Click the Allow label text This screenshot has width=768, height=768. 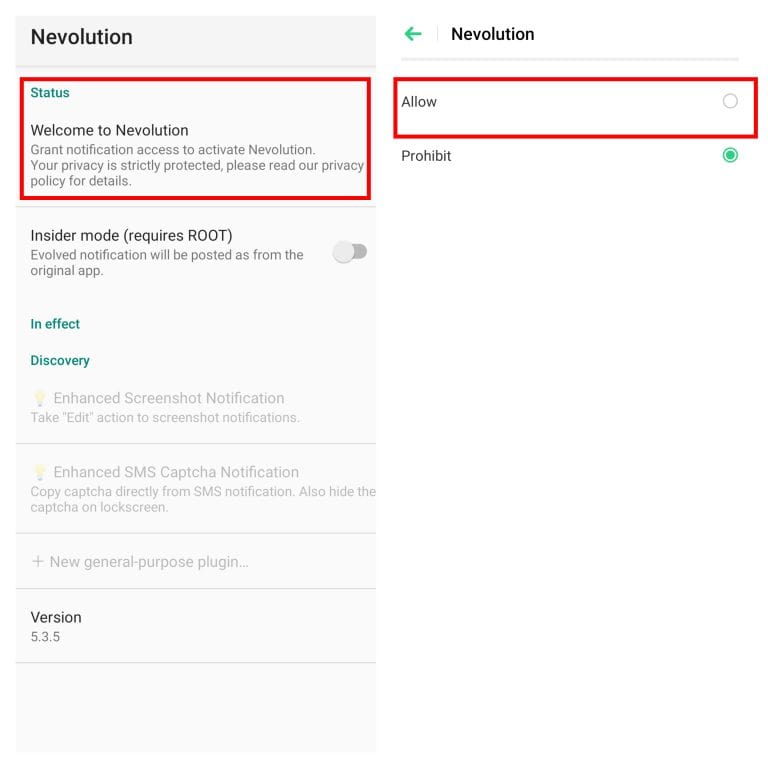[419, 102]
